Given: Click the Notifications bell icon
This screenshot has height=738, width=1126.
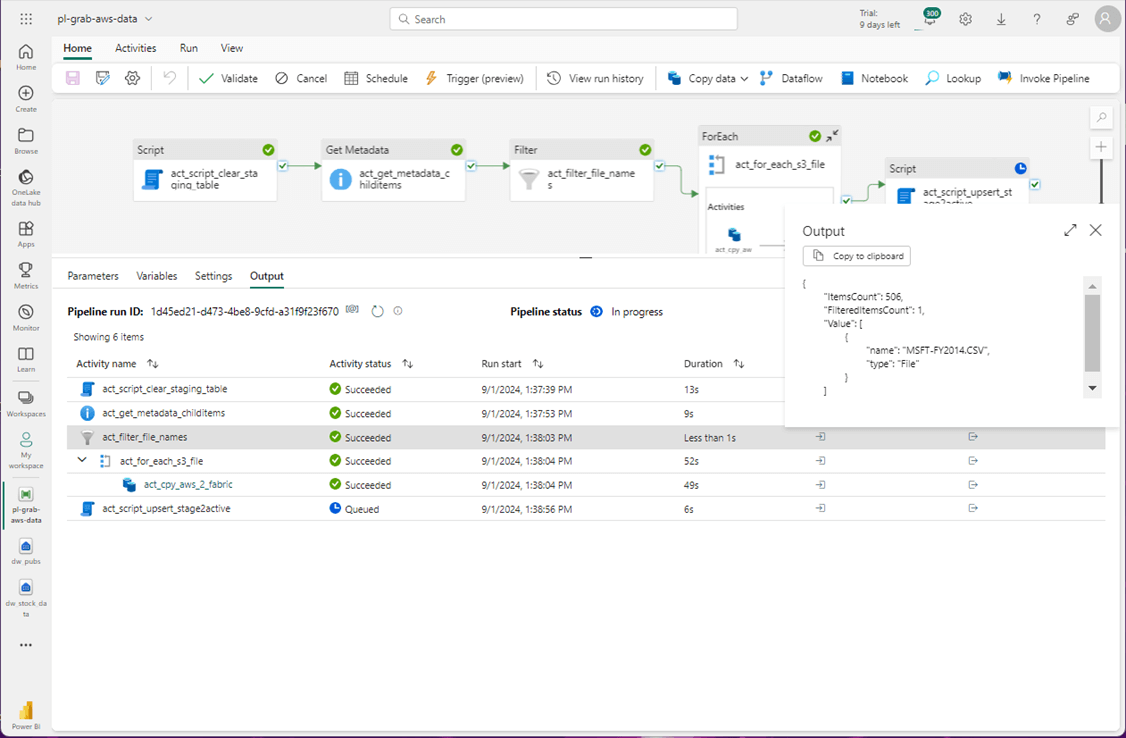Looking at the screenshot, I should (930, 20).
